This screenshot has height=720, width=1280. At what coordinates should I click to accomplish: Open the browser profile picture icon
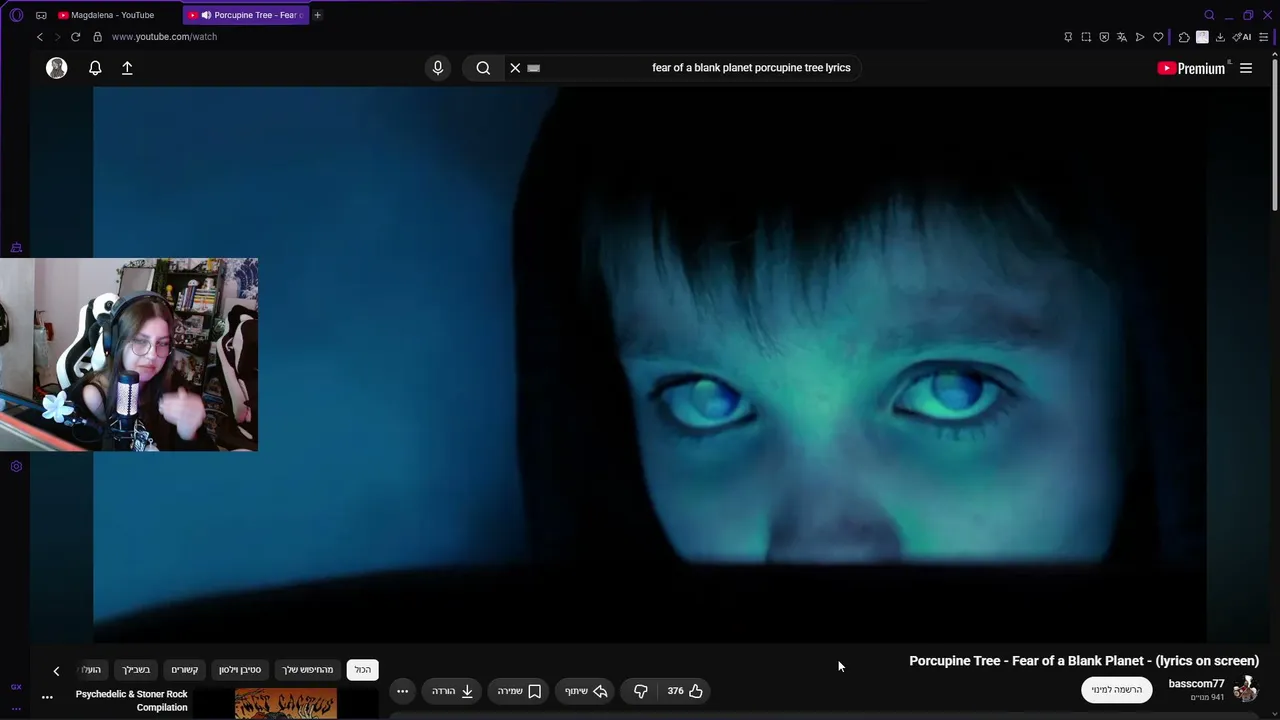click(1202, 37)
